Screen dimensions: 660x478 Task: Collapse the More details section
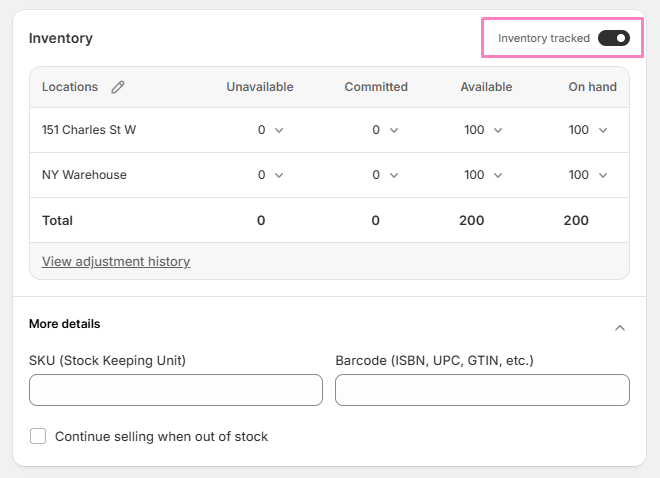(x=620, y=327)
